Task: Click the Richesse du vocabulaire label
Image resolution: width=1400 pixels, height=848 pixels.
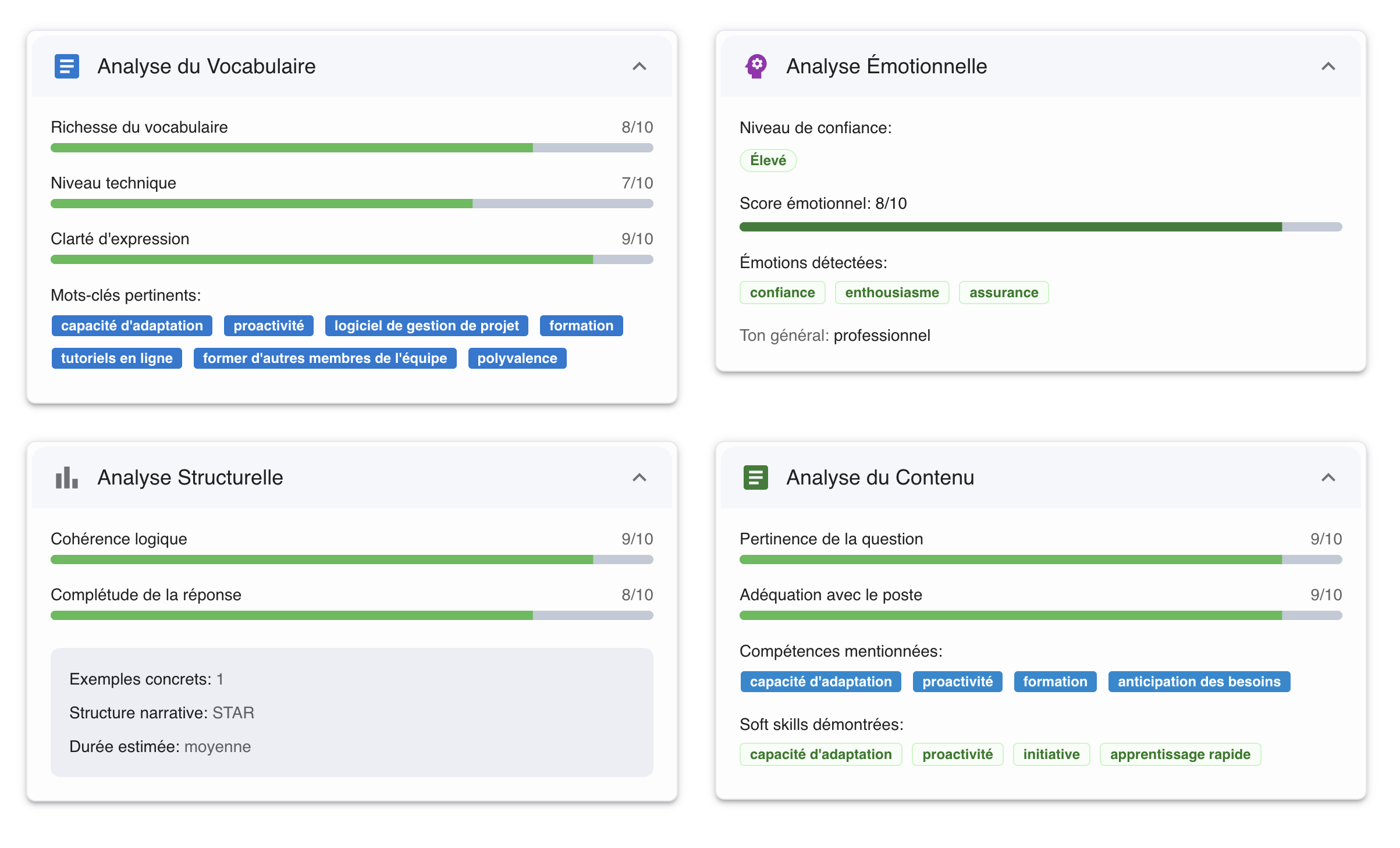Action: (139, 127)
